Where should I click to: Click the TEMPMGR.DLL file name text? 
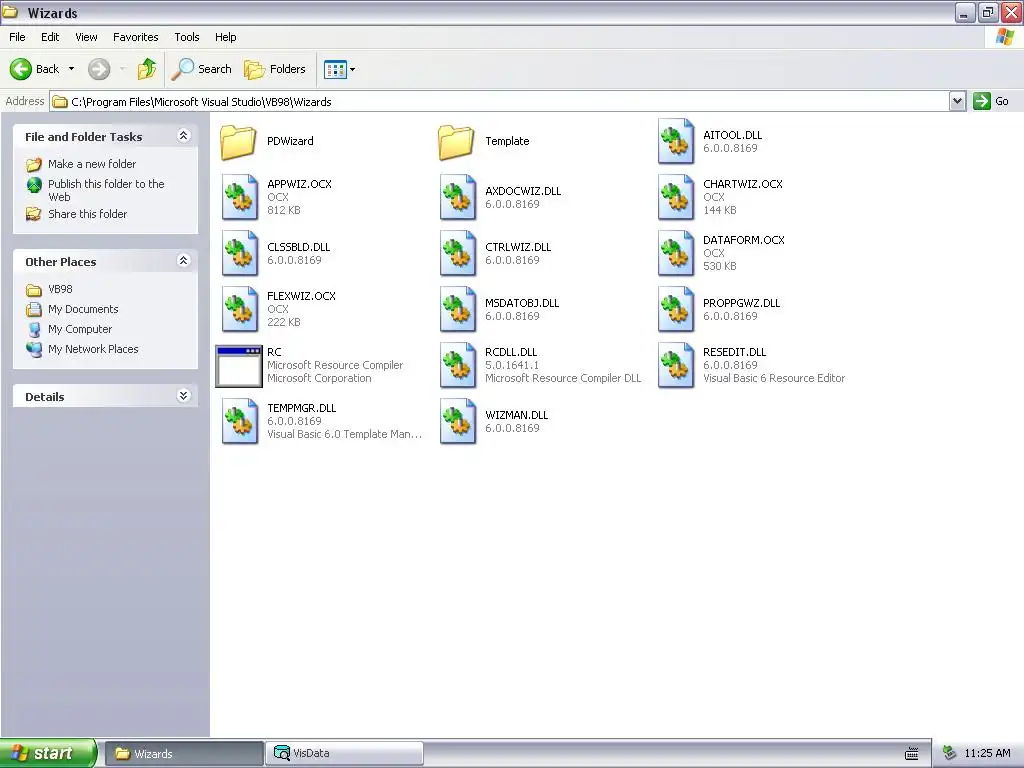click(302, 408)
